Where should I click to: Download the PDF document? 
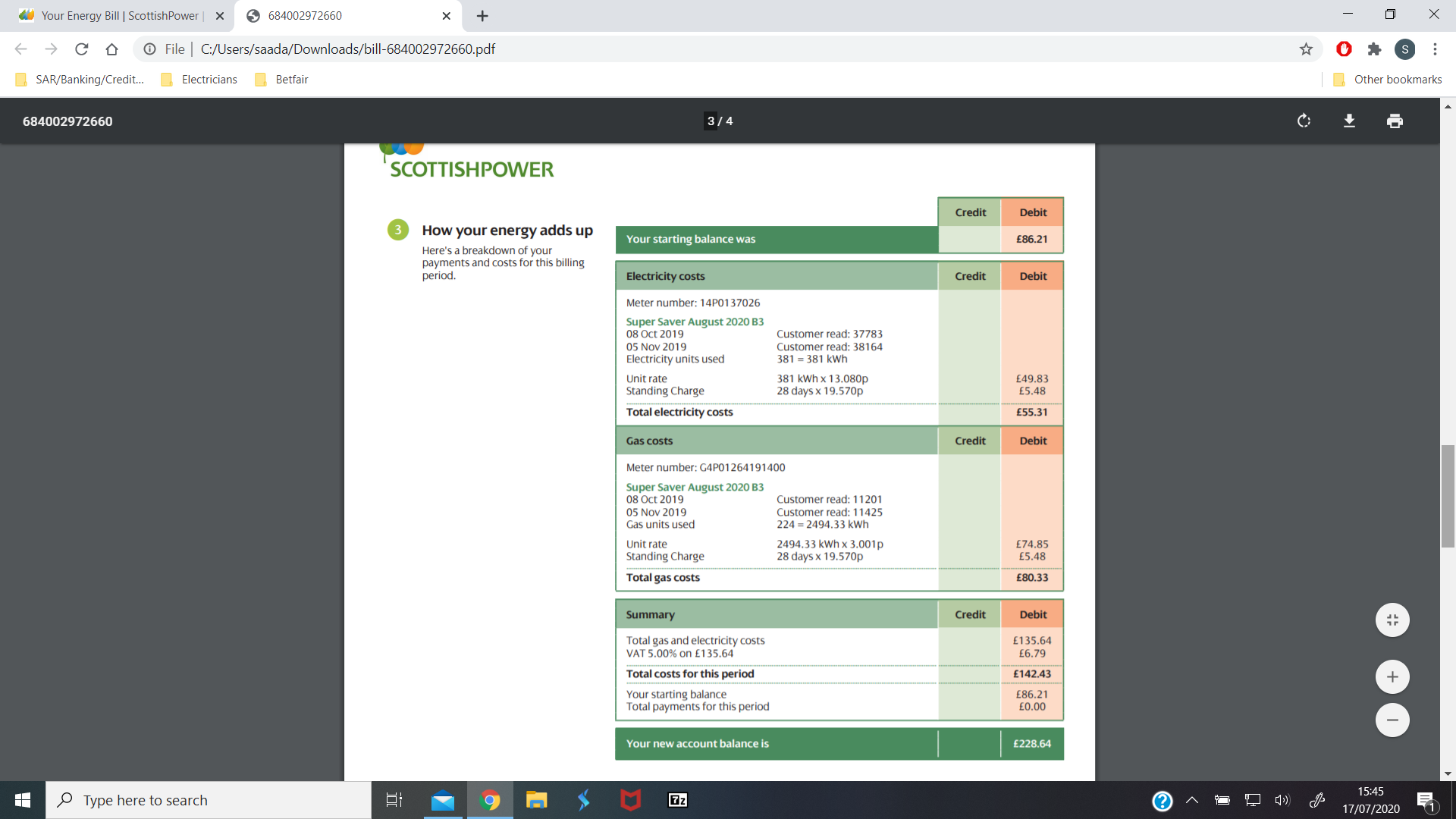[x=1349, y=121]
